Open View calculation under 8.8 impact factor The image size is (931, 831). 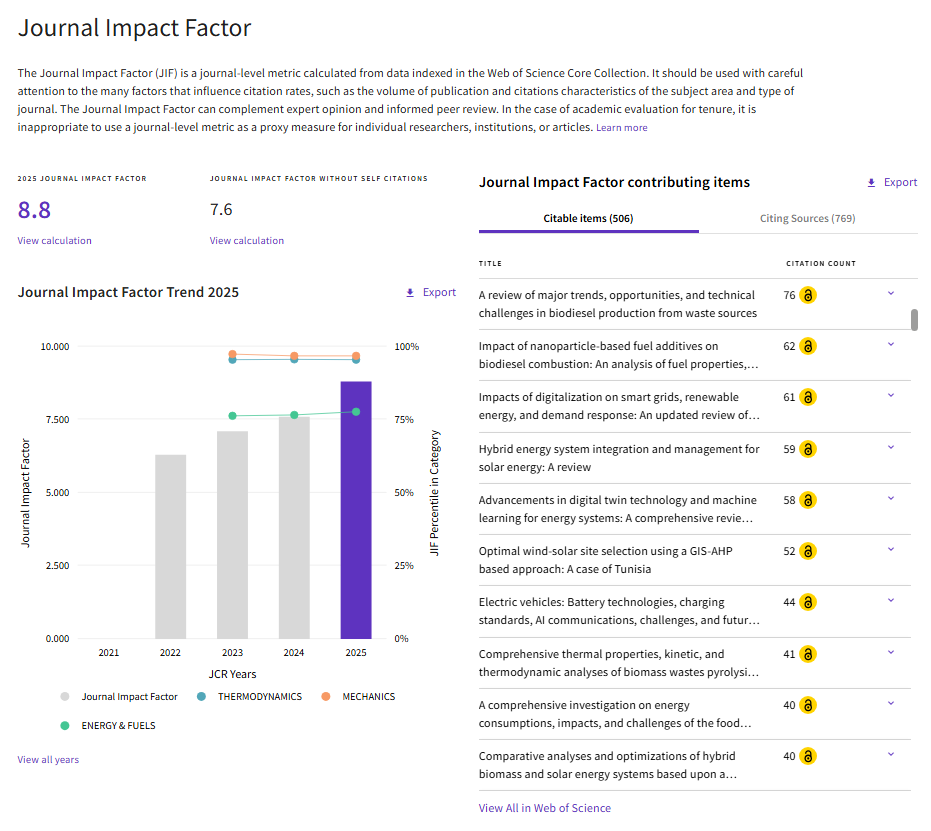[55, 240]
